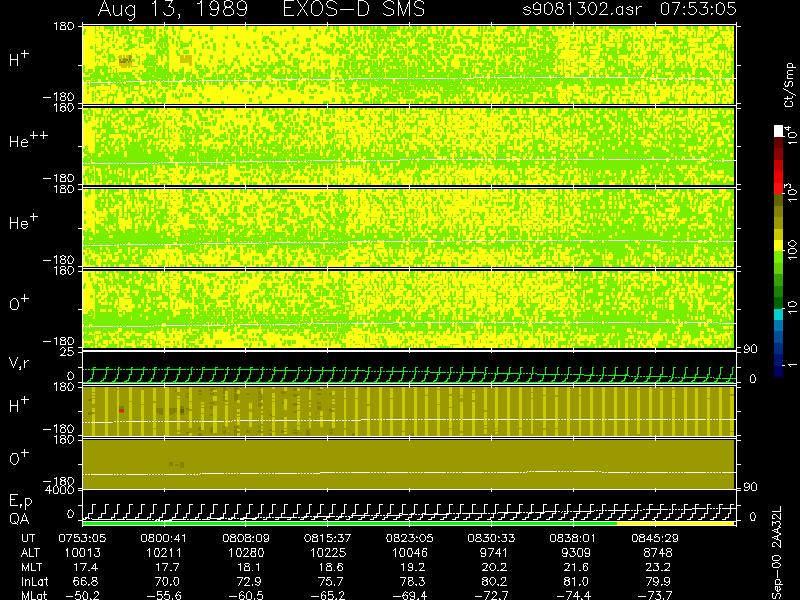Screen dimensions: 800x600
Task: Select the 'V,r' panel label
Action: pos(19,363)
